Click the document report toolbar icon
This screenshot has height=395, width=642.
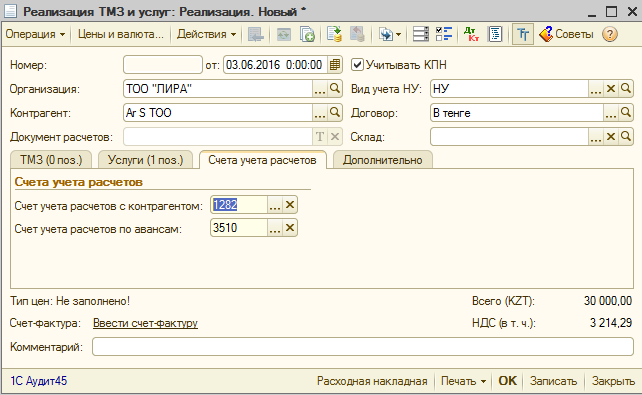pyautogui.click(x=495, y=34)
